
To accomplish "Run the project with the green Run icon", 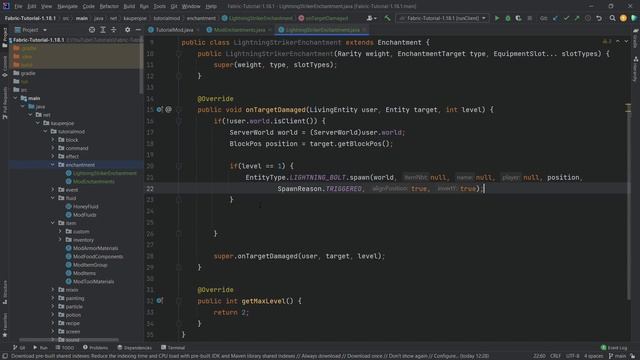I will (497, 18).
